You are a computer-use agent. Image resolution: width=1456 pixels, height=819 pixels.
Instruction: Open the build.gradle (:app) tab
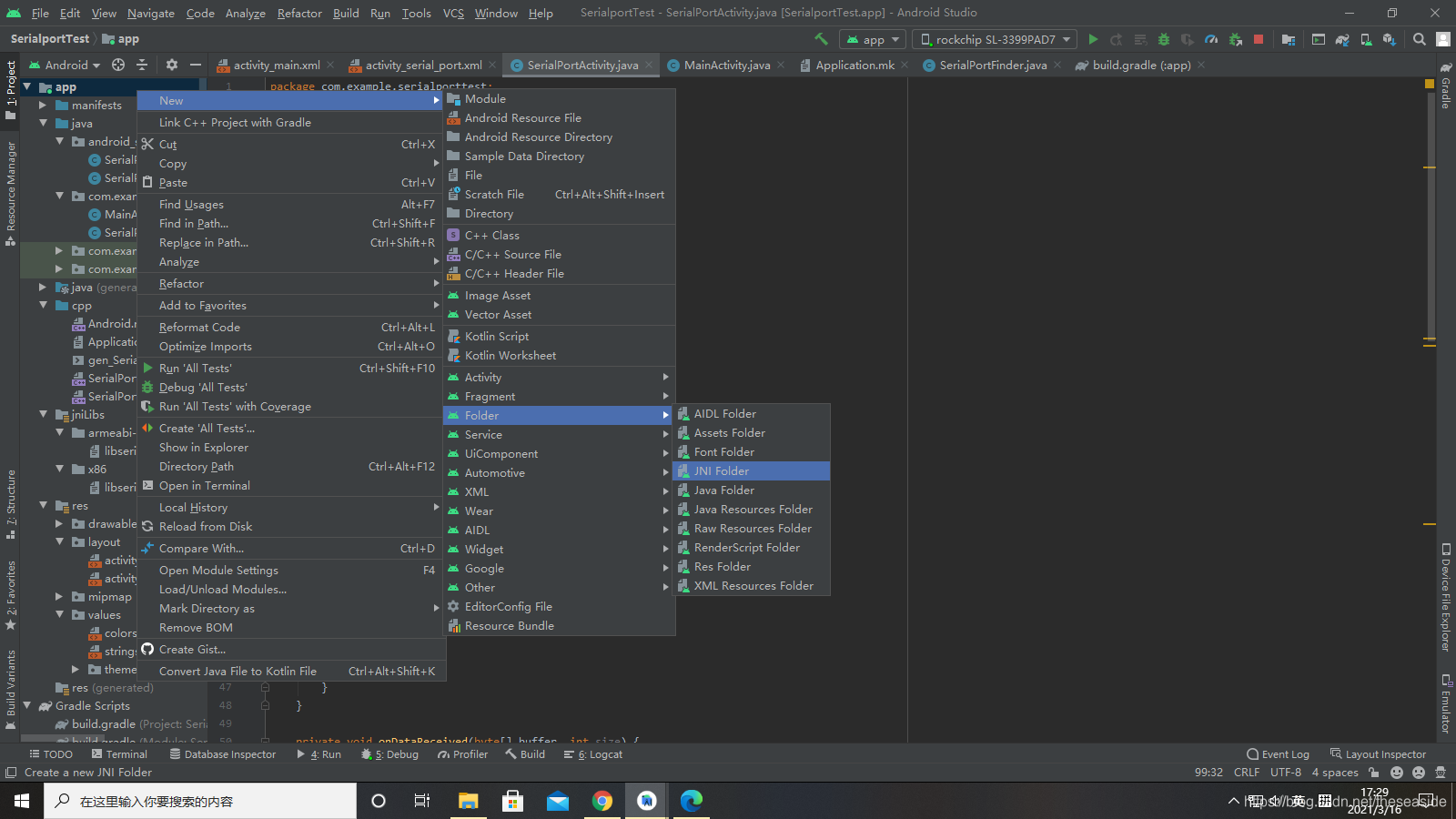(1140, 66)
